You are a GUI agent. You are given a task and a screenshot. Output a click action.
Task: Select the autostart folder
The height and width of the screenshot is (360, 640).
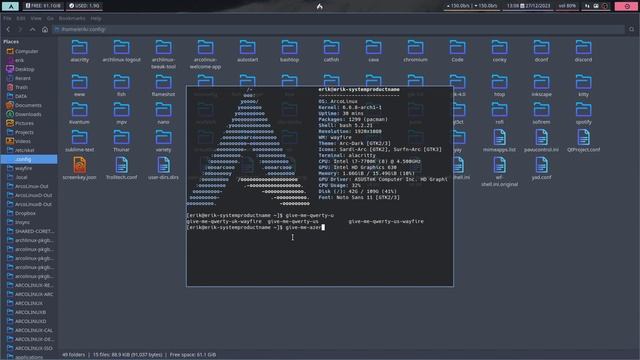[x=247, y=51]
